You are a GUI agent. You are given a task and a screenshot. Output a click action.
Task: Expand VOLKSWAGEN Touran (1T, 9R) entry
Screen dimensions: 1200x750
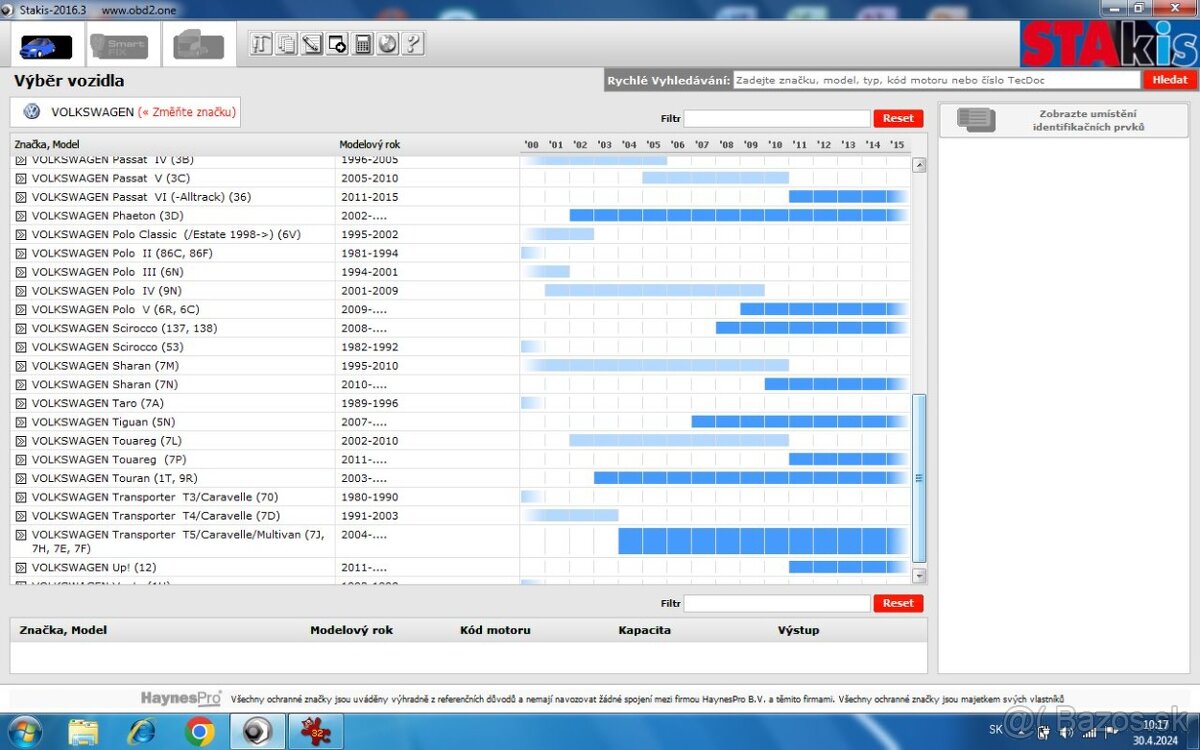(x=21, y=479)
